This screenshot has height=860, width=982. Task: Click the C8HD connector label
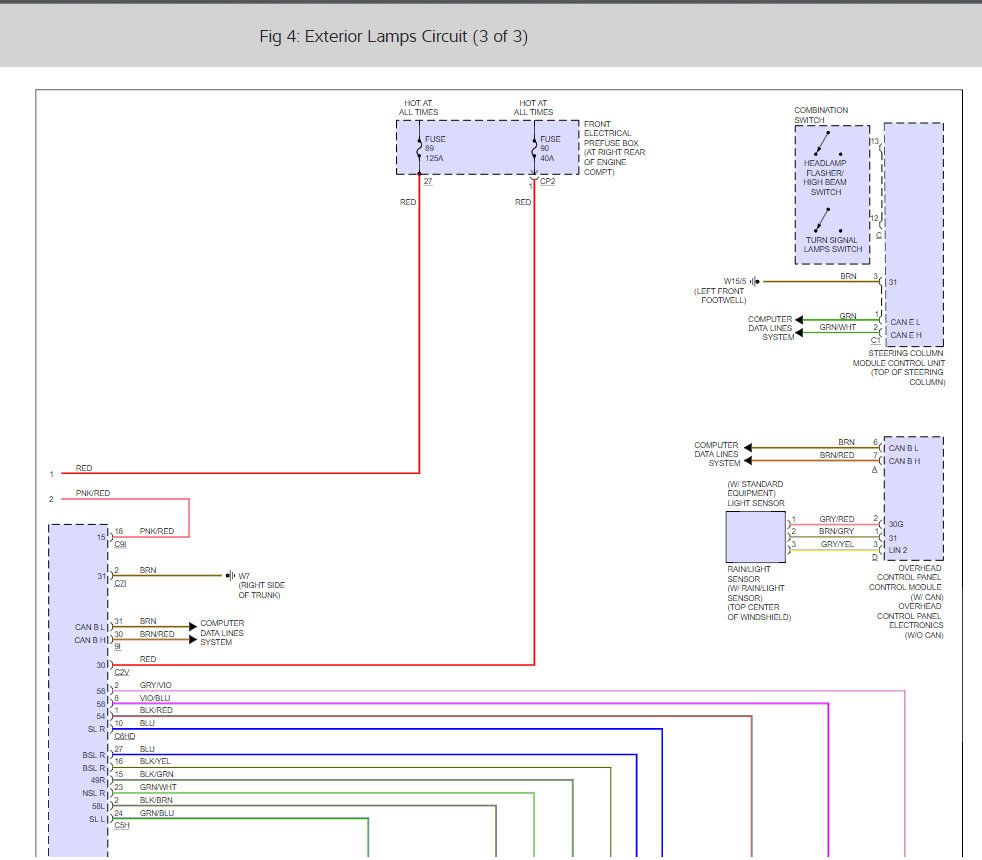click(x=125, y=736)
